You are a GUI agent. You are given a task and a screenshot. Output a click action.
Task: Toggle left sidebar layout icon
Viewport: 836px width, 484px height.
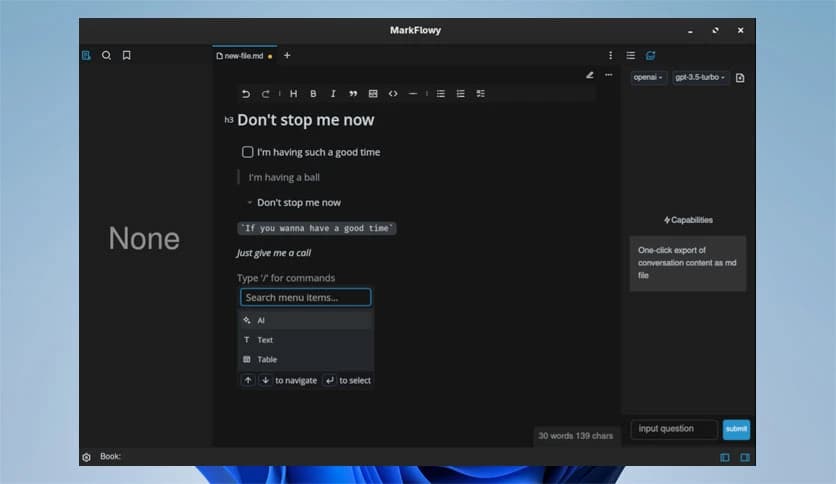click(x=725, y=457)
